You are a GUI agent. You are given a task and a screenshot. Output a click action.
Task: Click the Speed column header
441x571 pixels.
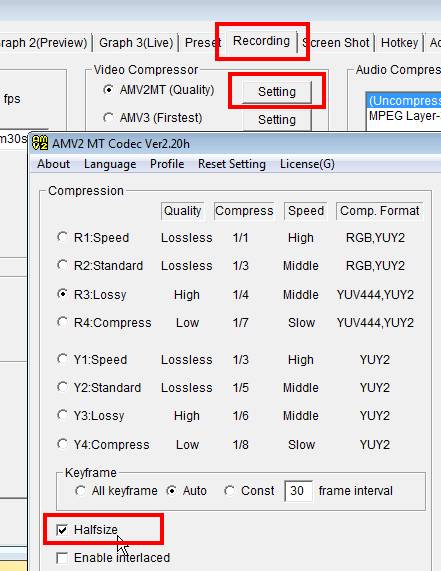point(306,211)
